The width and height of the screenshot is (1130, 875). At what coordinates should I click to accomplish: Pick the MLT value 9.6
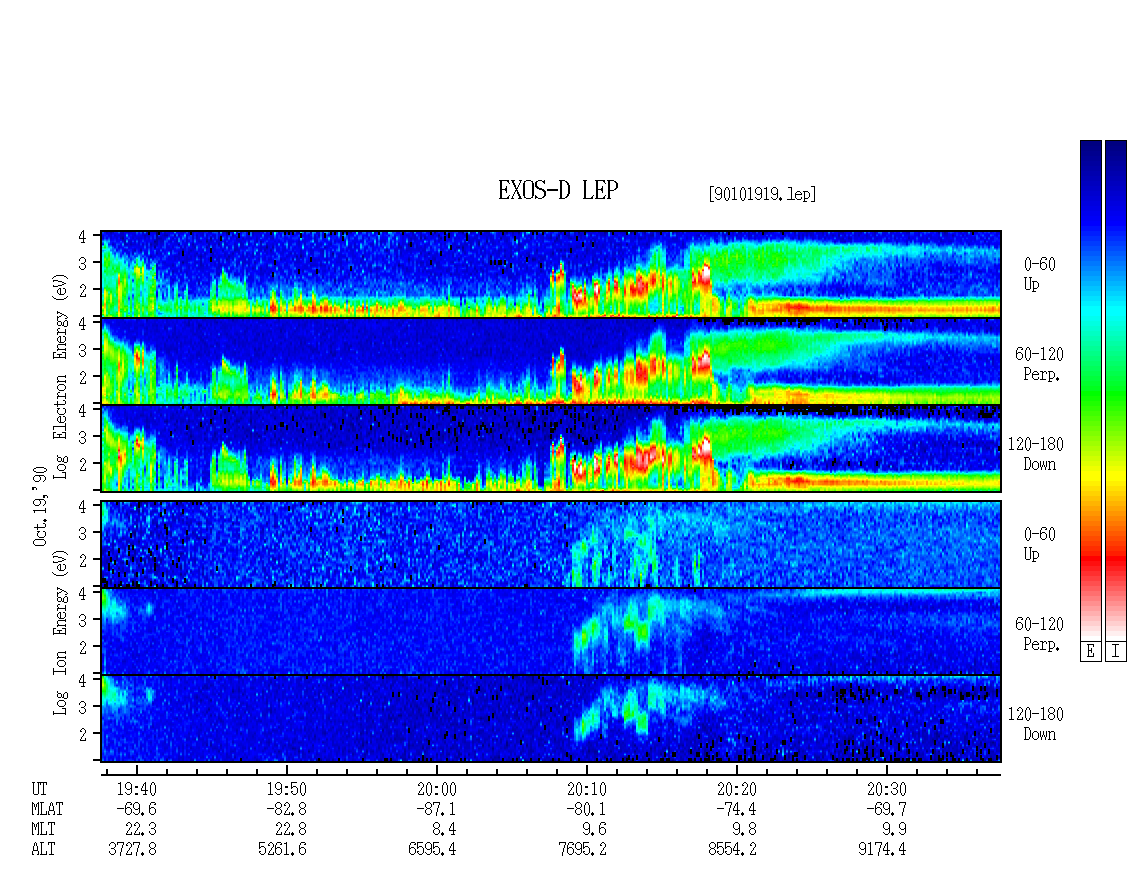click(595, 830)
